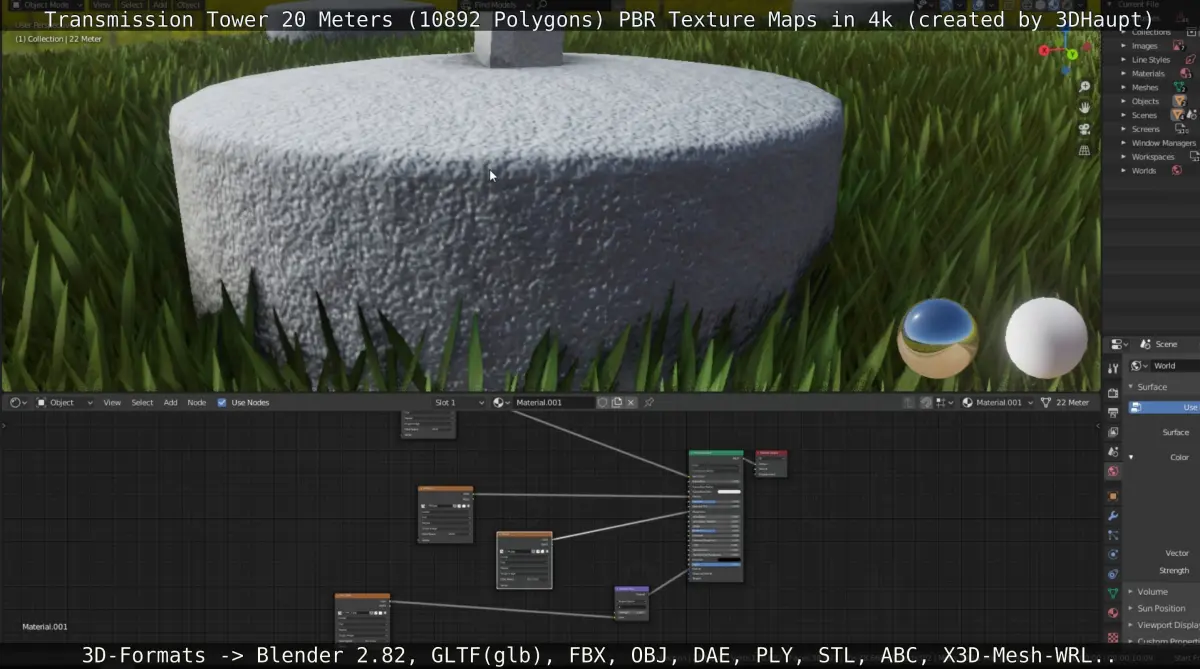Image resolution: width=1200 pixels, height=669 pixels.
Task: Expand the Objects row in outliner
Action: 1124,101
